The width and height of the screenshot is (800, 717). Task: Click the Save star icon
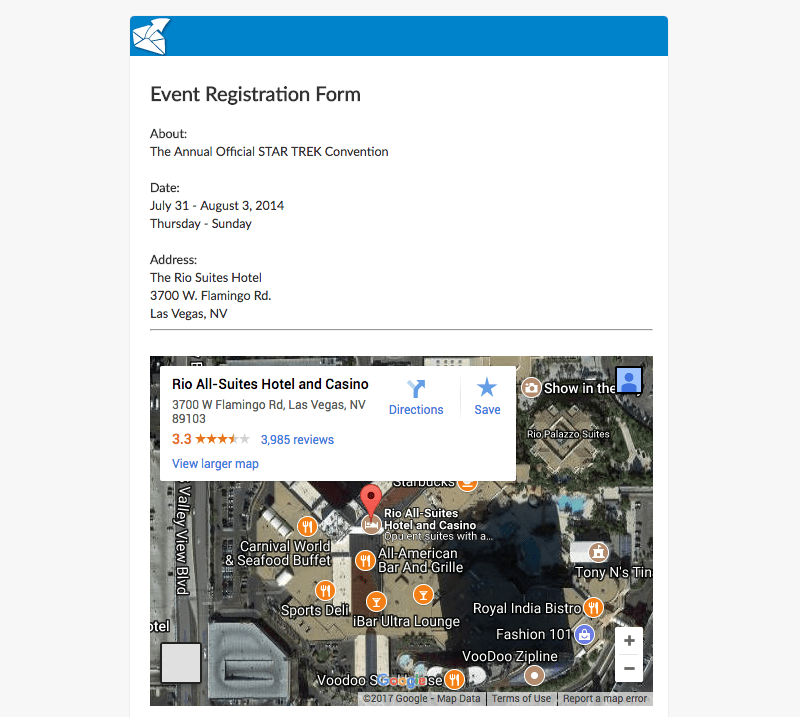coord(487,388)
